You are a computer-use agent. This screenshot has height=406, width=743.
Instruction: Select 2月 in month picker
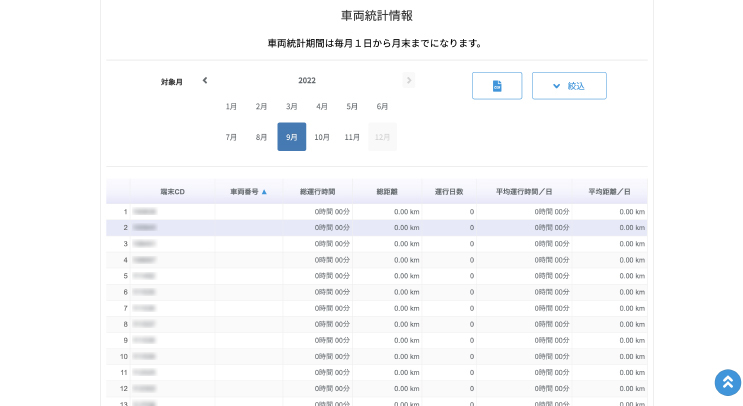(x=261, y=106)
